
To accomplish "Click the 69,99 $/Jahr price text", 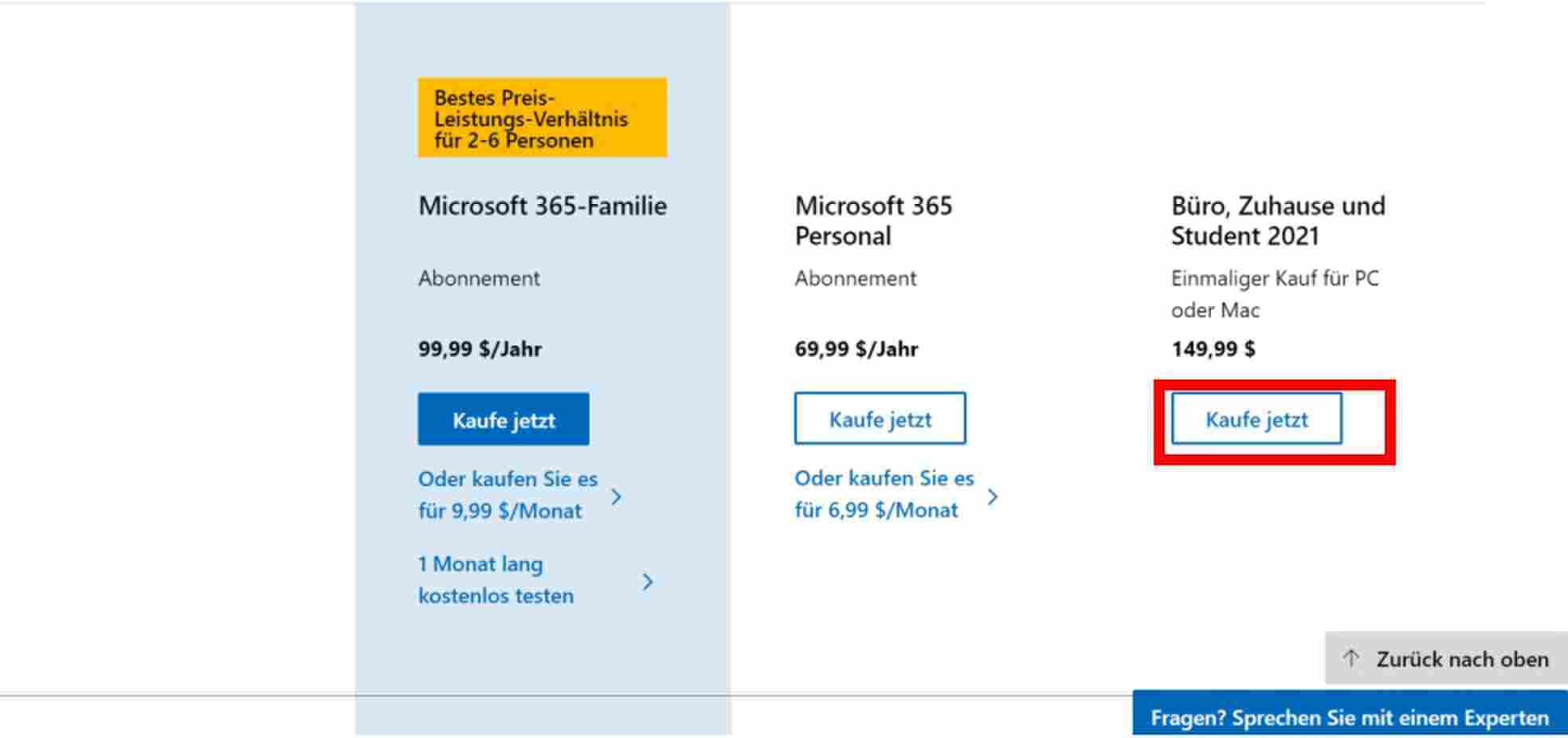I will click(x=856, y=349).
